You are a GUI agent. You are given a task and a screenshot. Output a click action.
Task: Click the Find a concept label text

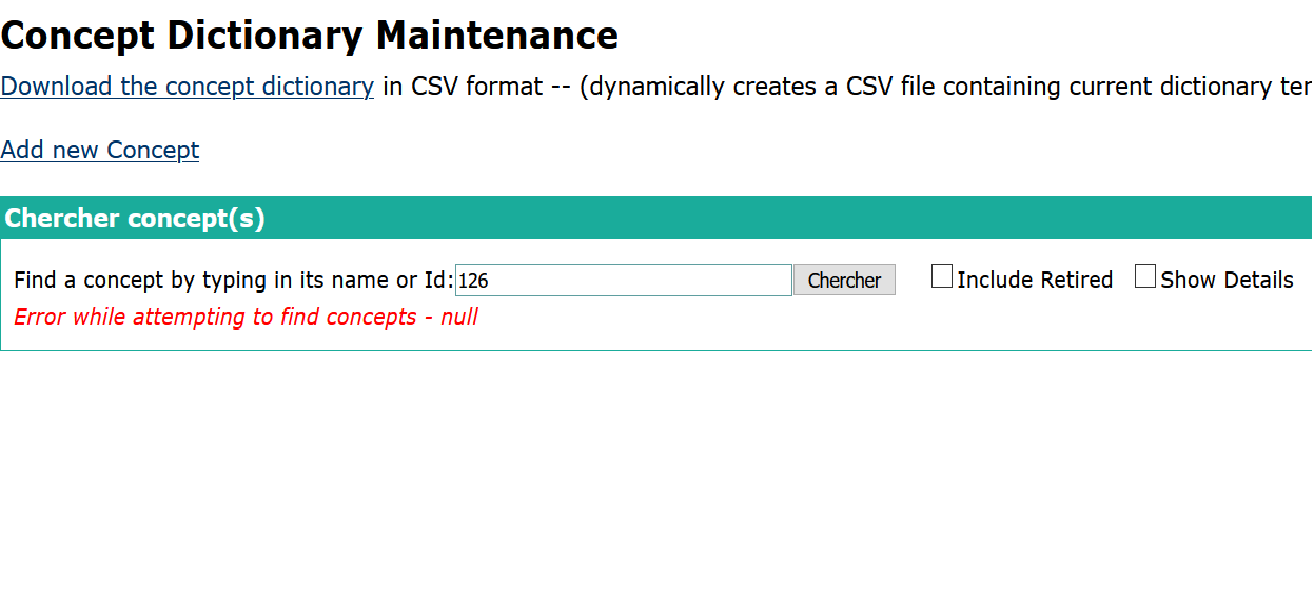234,280
